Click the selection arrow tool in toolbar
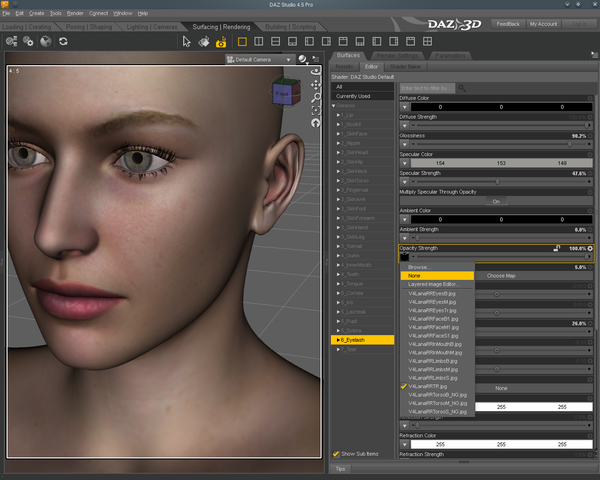Screen dimensions: 600x480 pyautogui.click(x=186, y=42)
